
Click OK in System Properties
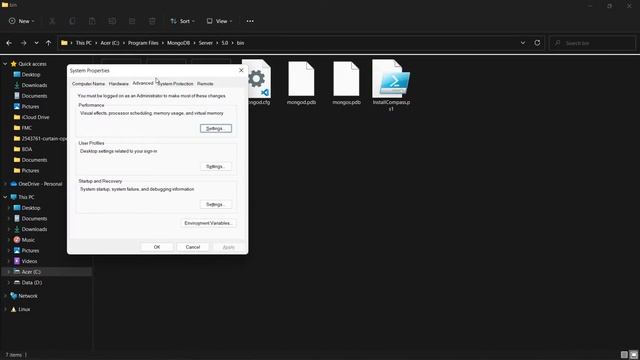pos(157,247)
